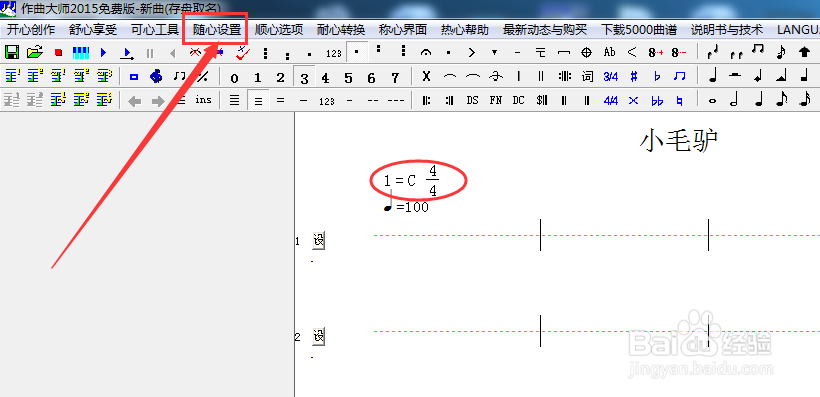This screenshot has height=397, width=820.
Task: Click the green floppy disk Save icon
Action: (x=12, y=52)
